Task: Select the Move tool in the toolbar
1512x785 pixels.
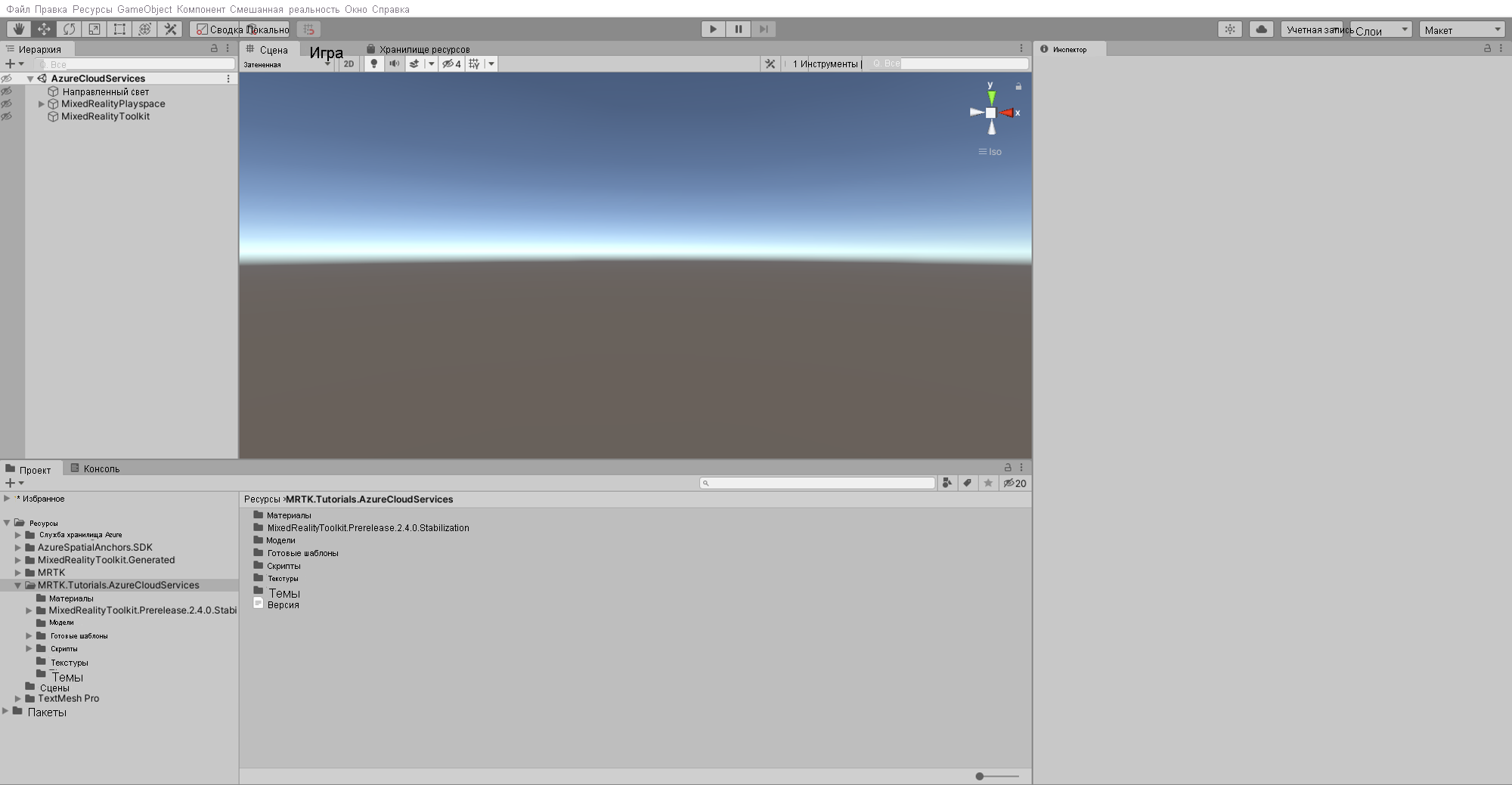Action: coord(44,29)
